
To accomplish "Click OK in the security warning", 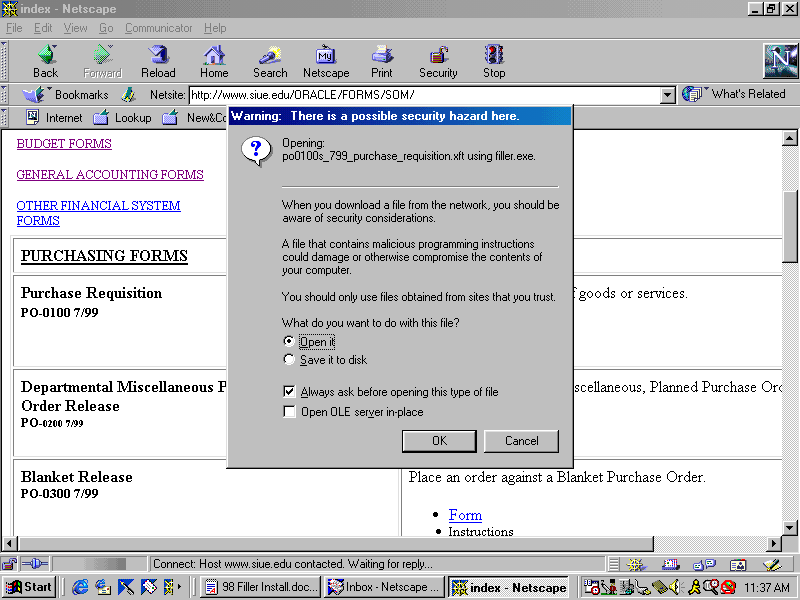I will pos(439,441).
